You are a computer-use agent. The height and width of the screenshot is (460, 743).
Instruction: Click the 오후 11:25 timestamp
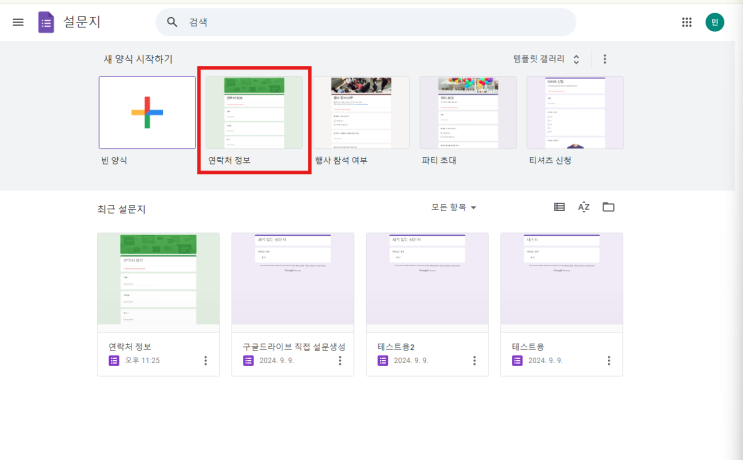[143, 361]
